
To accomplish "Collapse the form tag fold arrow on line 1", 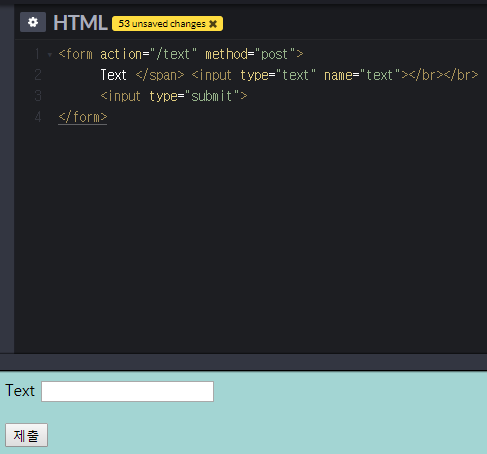I will point(50,55).
